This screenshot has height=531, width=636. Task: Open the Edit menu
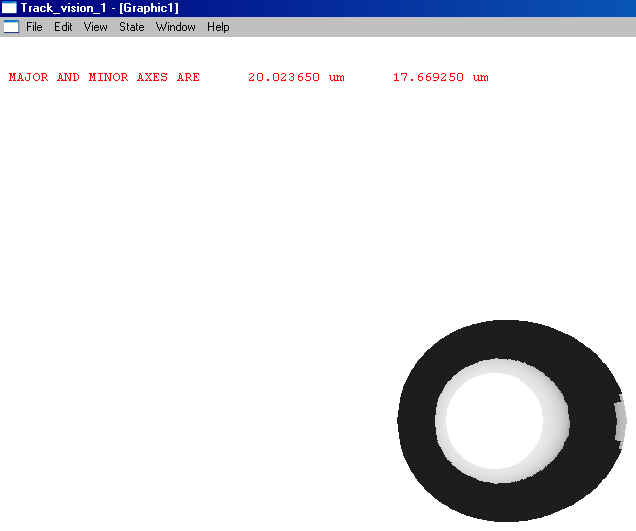click(x=63, y=27)
